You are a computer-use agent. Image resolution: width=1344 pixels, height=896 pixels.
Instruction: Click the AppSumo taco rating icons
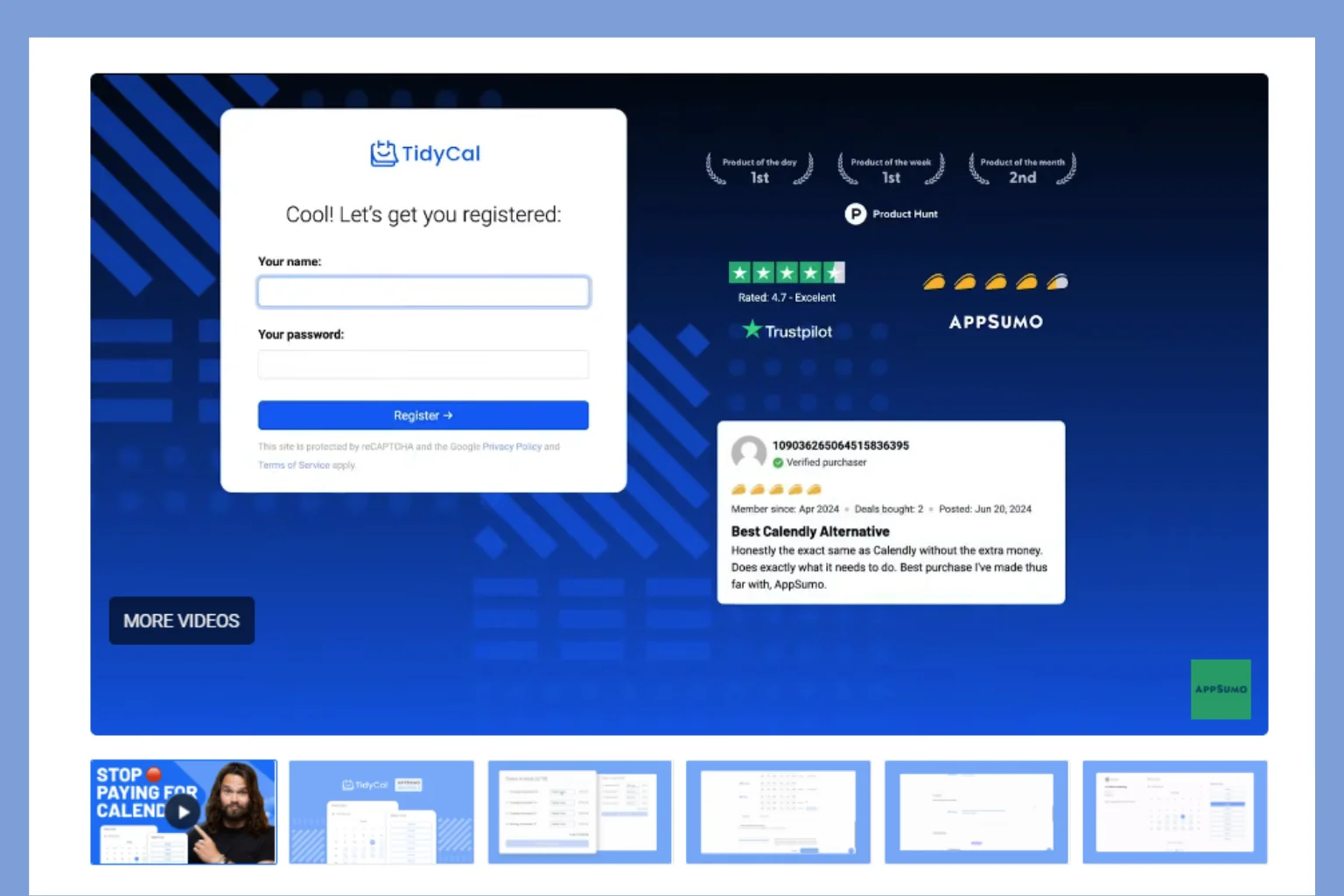point(995,282)
